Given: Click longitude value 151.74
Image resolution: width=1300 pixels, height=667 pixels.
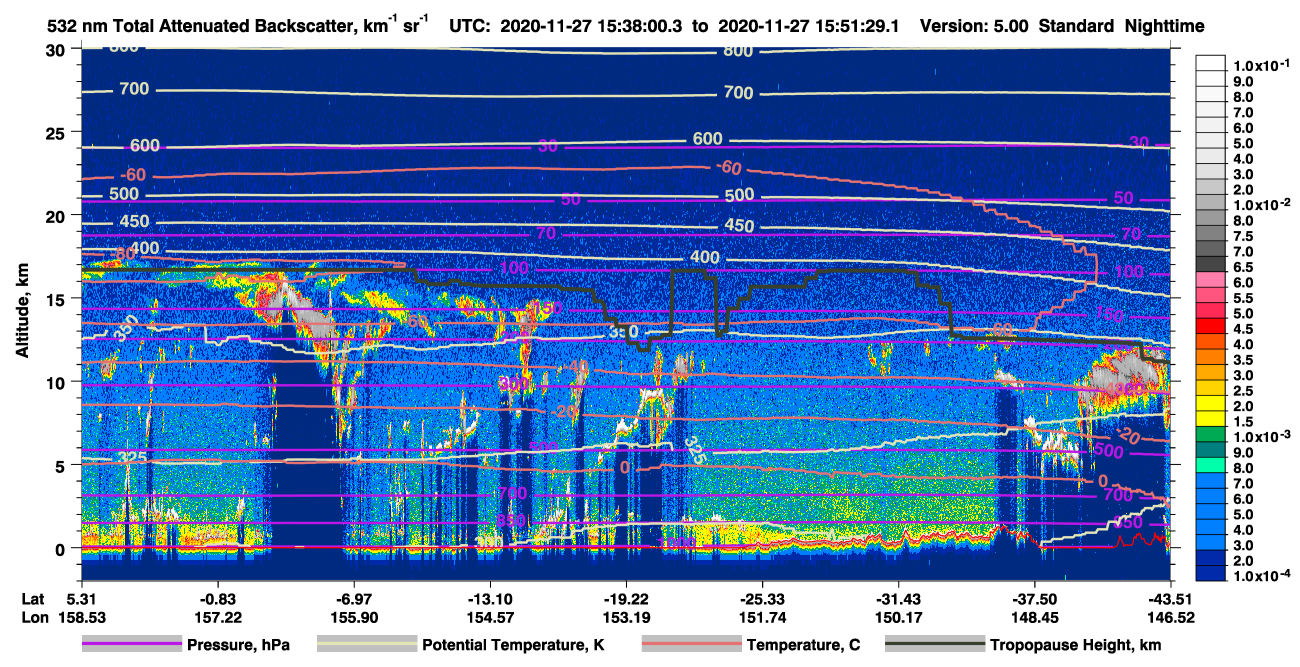Looking at the screenshot, I should pyautogui.click(x=762, y=618).
